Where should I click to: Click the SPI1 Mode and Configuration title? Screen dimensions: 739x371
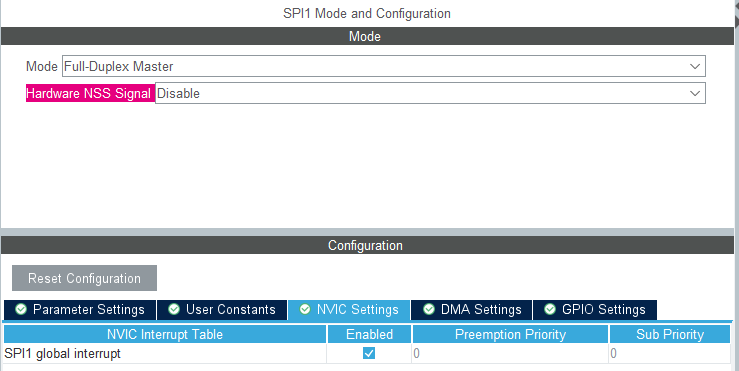(367, 13)
